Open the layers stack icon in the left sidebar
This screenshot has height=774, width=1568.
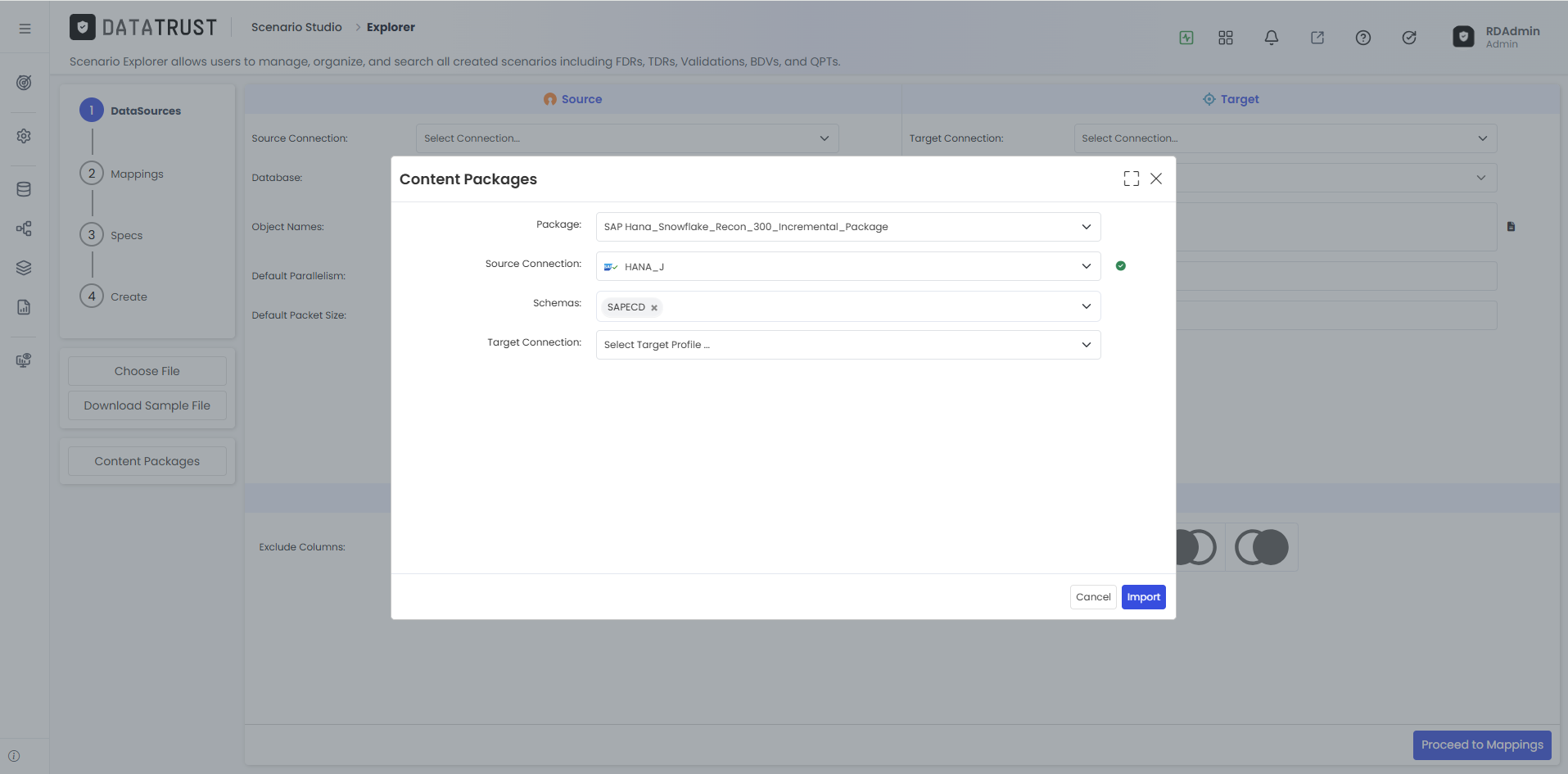(x=24, y=268)
